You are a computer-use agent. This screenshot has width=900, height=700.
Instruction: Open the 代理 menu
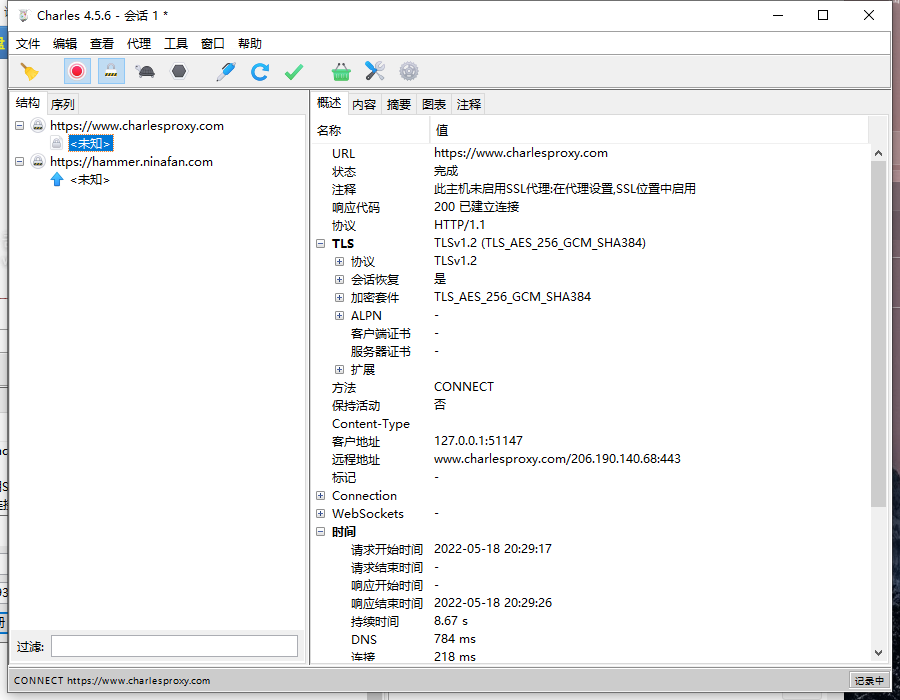pos(139,44)
